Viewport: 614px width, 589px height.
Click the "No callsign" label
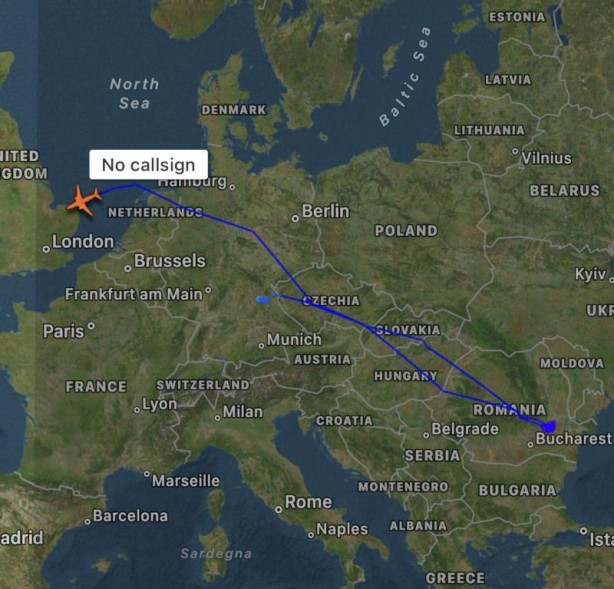point(148,165)
